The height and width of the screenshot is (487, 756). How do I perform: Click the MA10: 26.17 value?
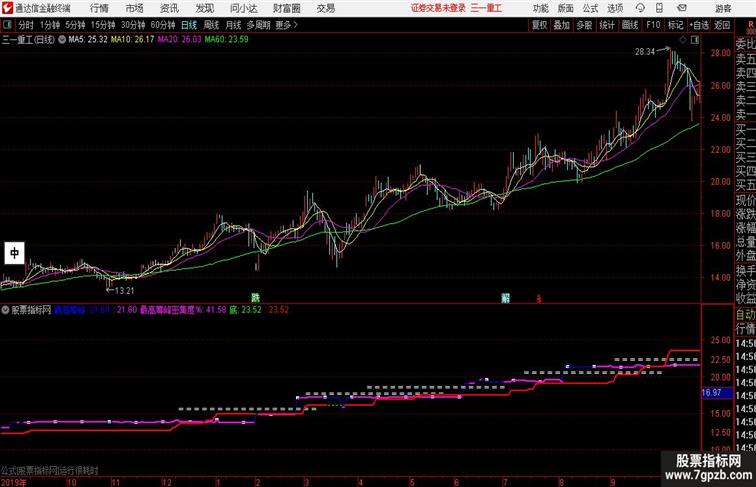click(133, 40)
